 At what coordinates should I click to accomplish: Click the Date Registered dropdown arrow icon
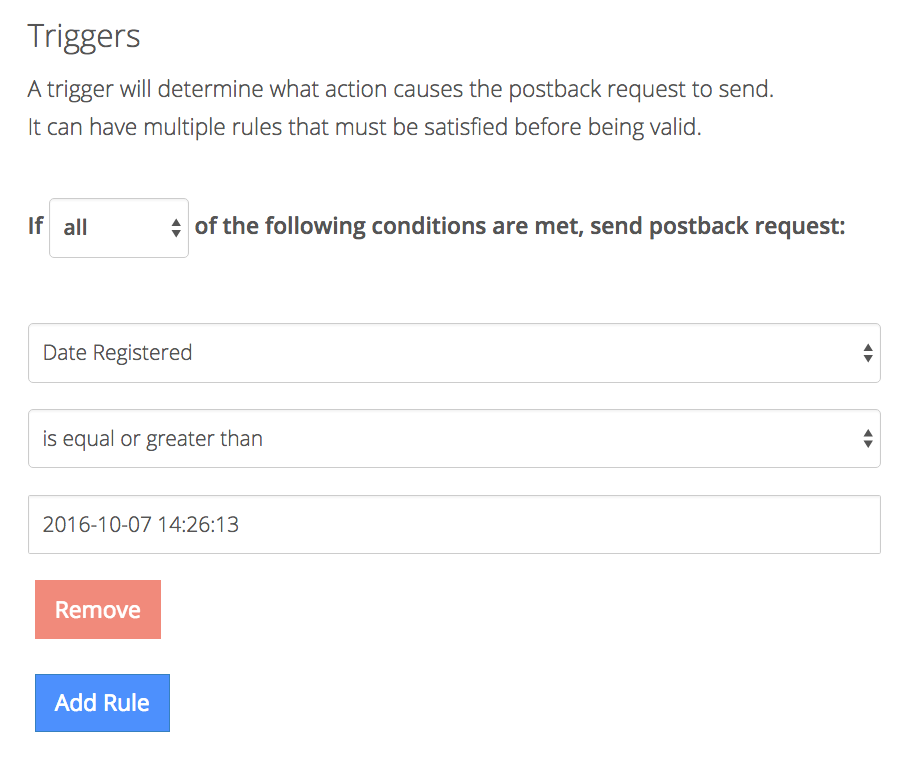(867, 353)
